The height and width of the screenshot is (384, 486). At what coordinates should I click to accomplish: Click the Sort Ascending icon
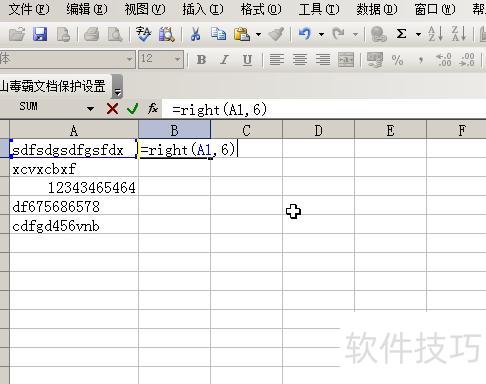(x=435, y=34)
